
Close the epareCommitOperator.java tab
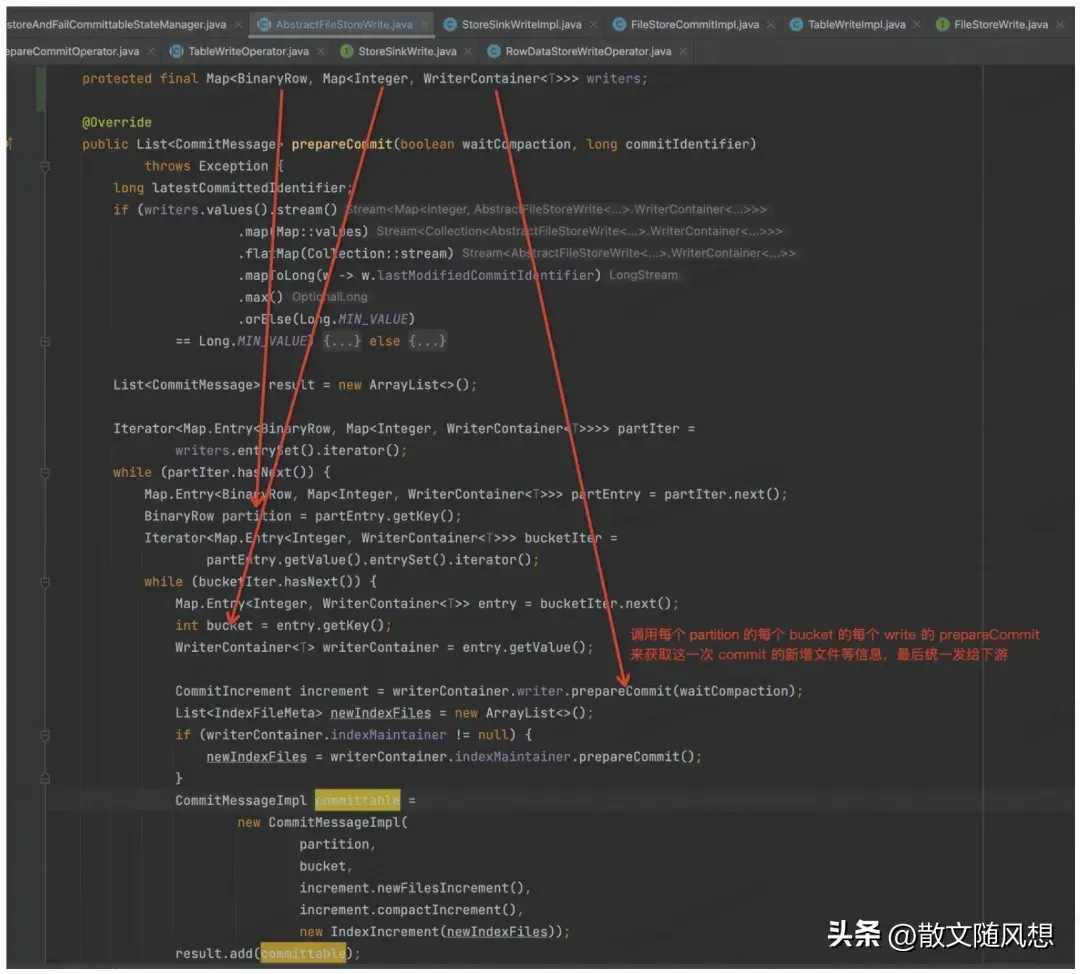pyautogui.click(x=151, y=52)
